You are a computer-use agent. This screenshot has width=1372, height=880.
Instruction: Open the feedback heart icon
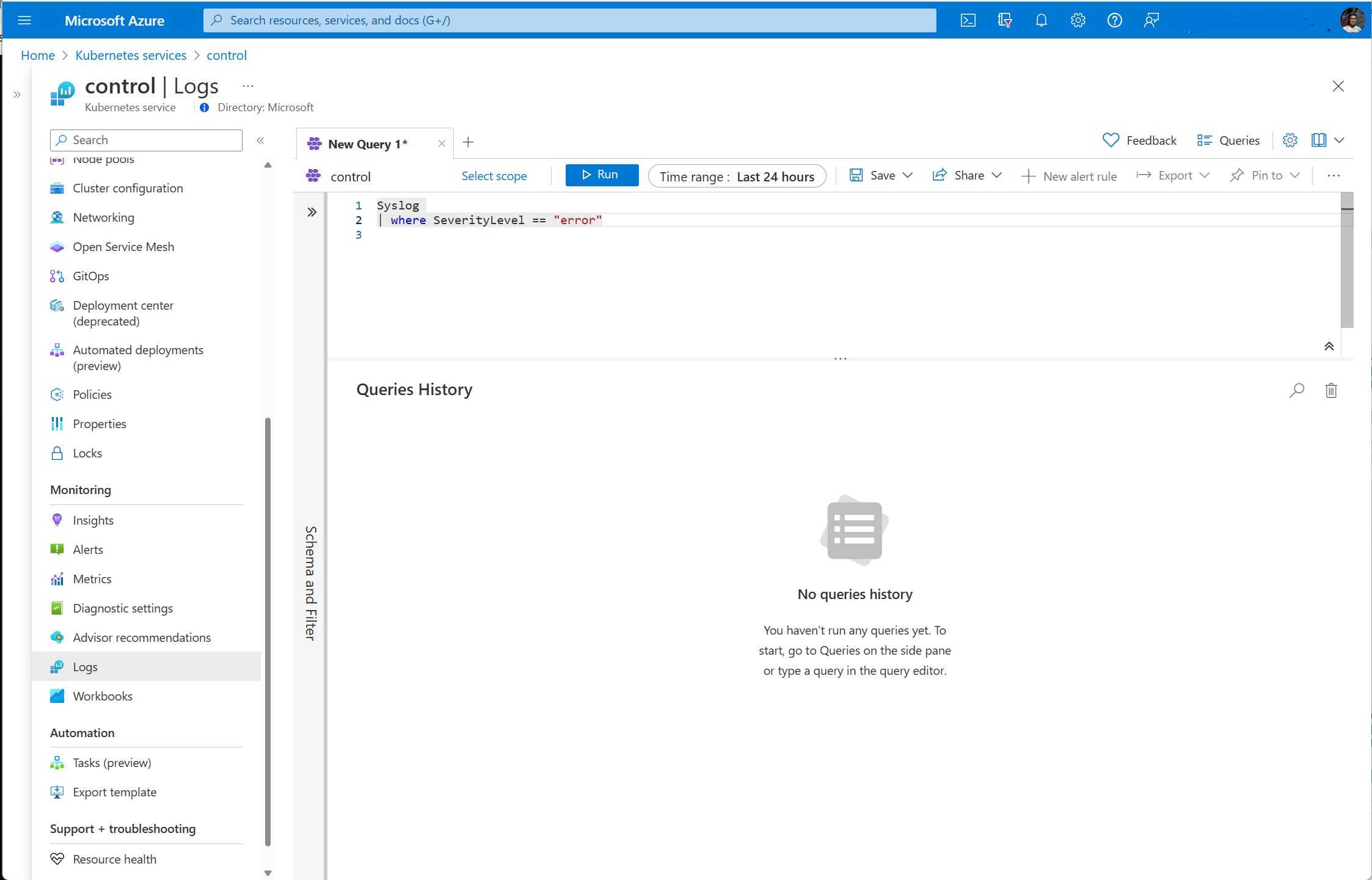[x=1111, y=140]
